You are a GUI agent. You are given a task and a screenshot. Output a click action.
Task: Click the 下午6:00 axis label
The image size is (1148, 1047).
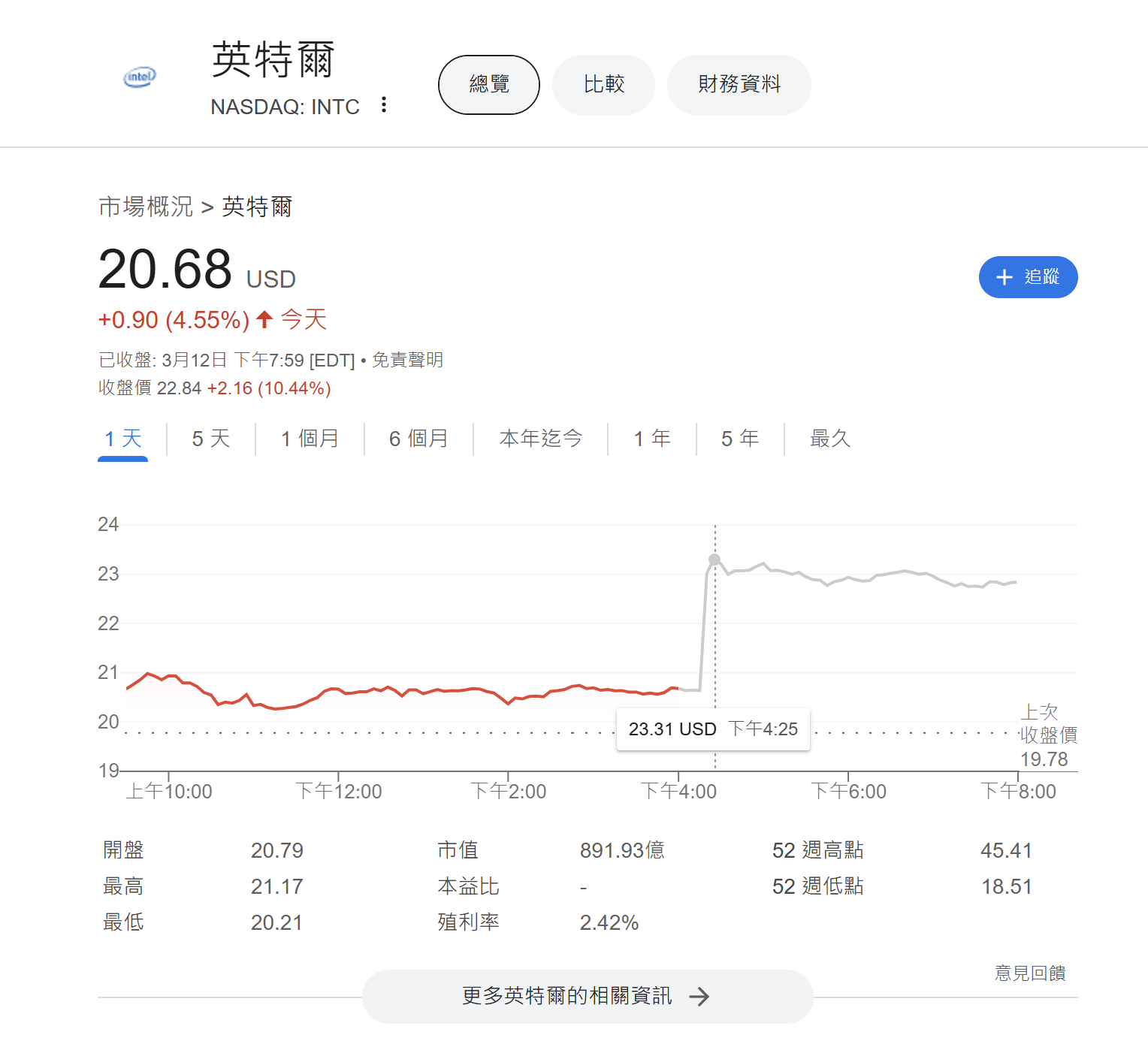click(849, 791)
